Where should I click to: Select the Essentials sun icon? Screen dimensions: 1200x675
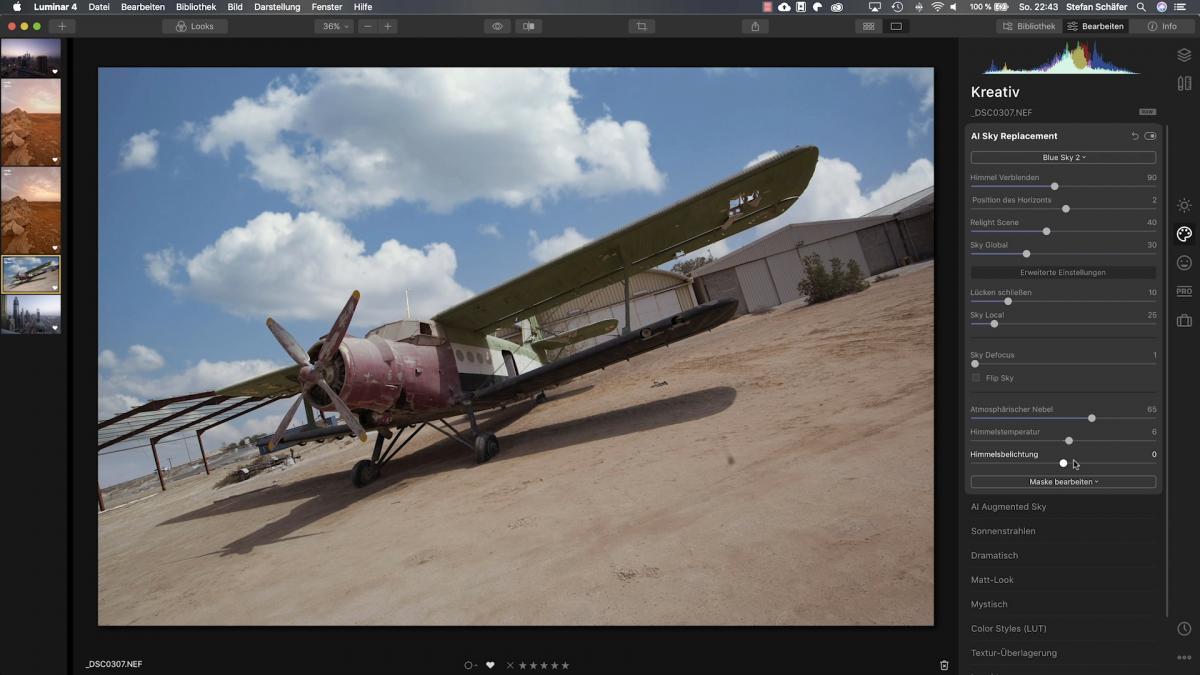[x=1184, y=205]
